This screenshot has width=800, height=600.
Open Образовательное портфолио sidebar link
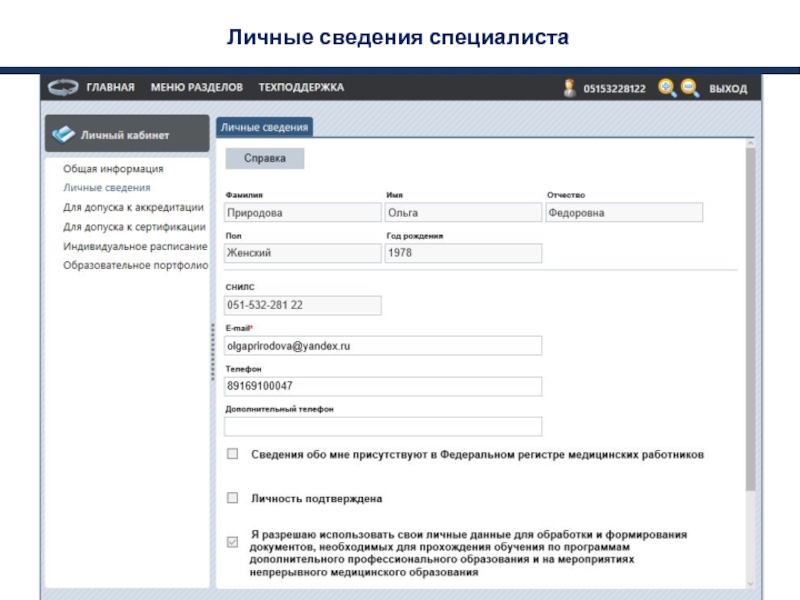point(135,265)
